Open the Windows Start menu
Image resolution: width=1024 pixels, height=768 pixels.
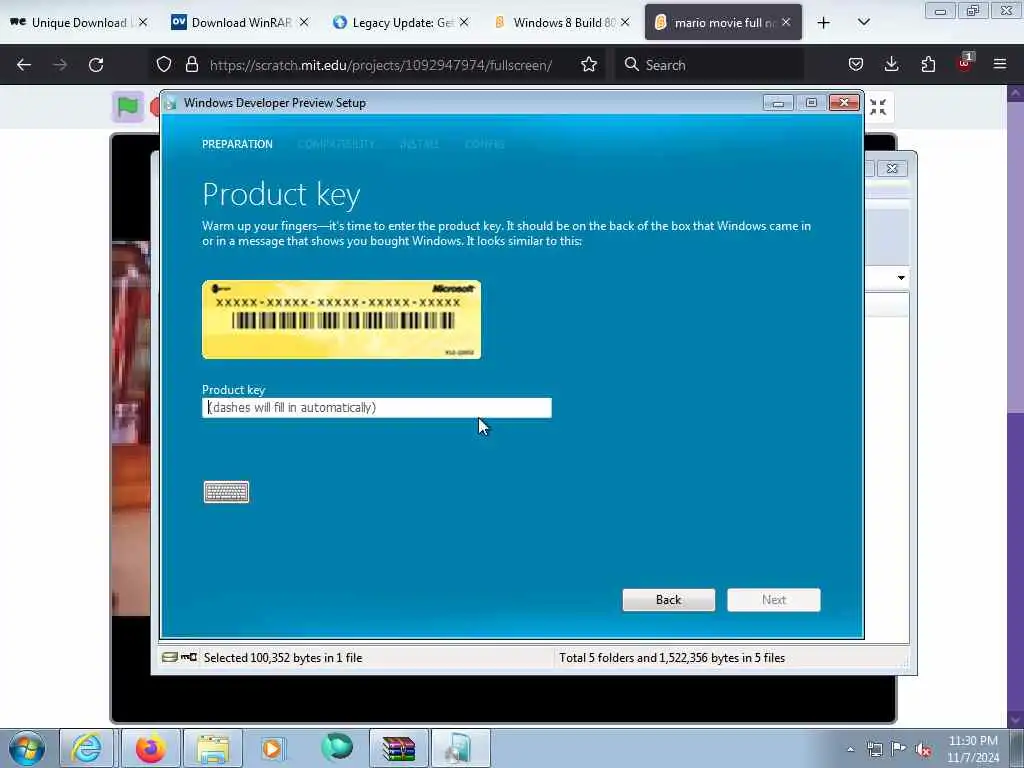27,748
